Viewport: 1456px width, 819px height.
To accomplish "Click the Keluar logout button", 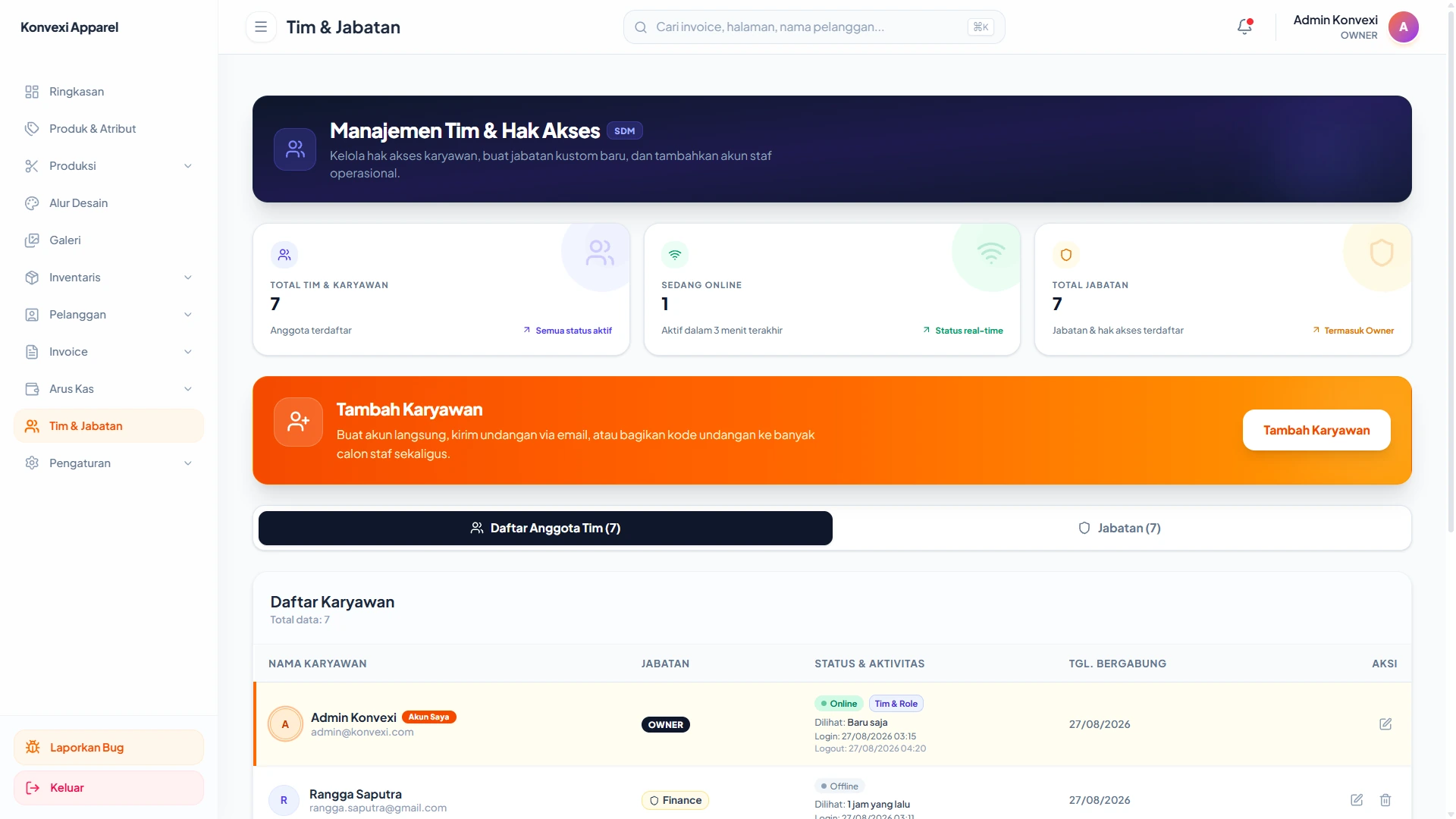I will coord(108,788).
